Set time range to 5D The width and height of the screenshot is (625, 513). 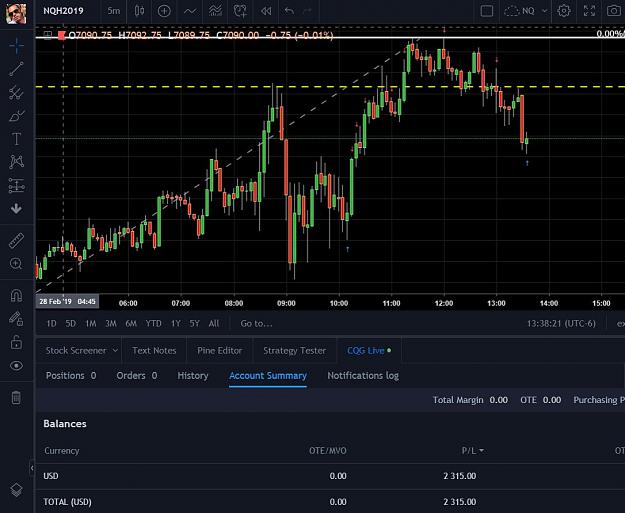tap(71, 323)
